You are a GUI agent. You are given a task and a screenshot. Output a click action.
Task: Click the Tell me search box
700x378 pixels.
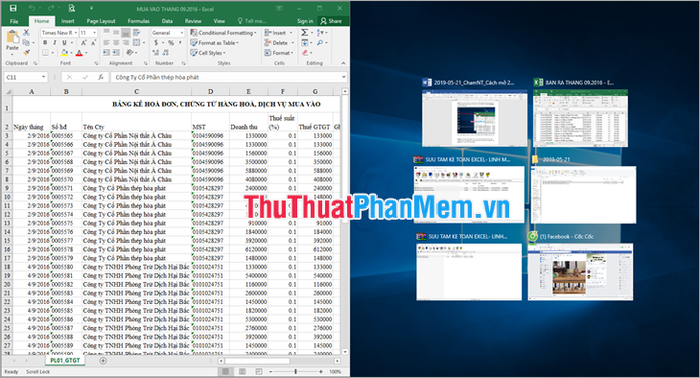pyautogui.click(x=251, y=21)
